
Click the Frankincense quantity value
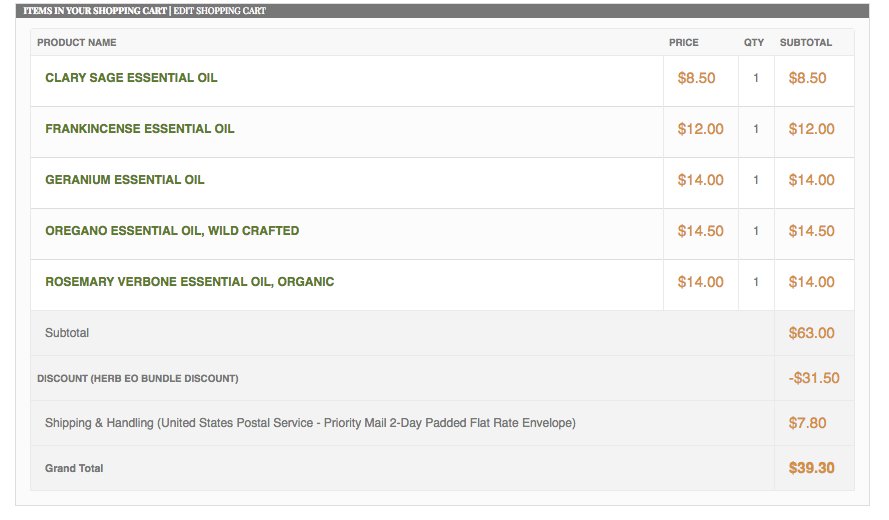(x=756, y=129)
